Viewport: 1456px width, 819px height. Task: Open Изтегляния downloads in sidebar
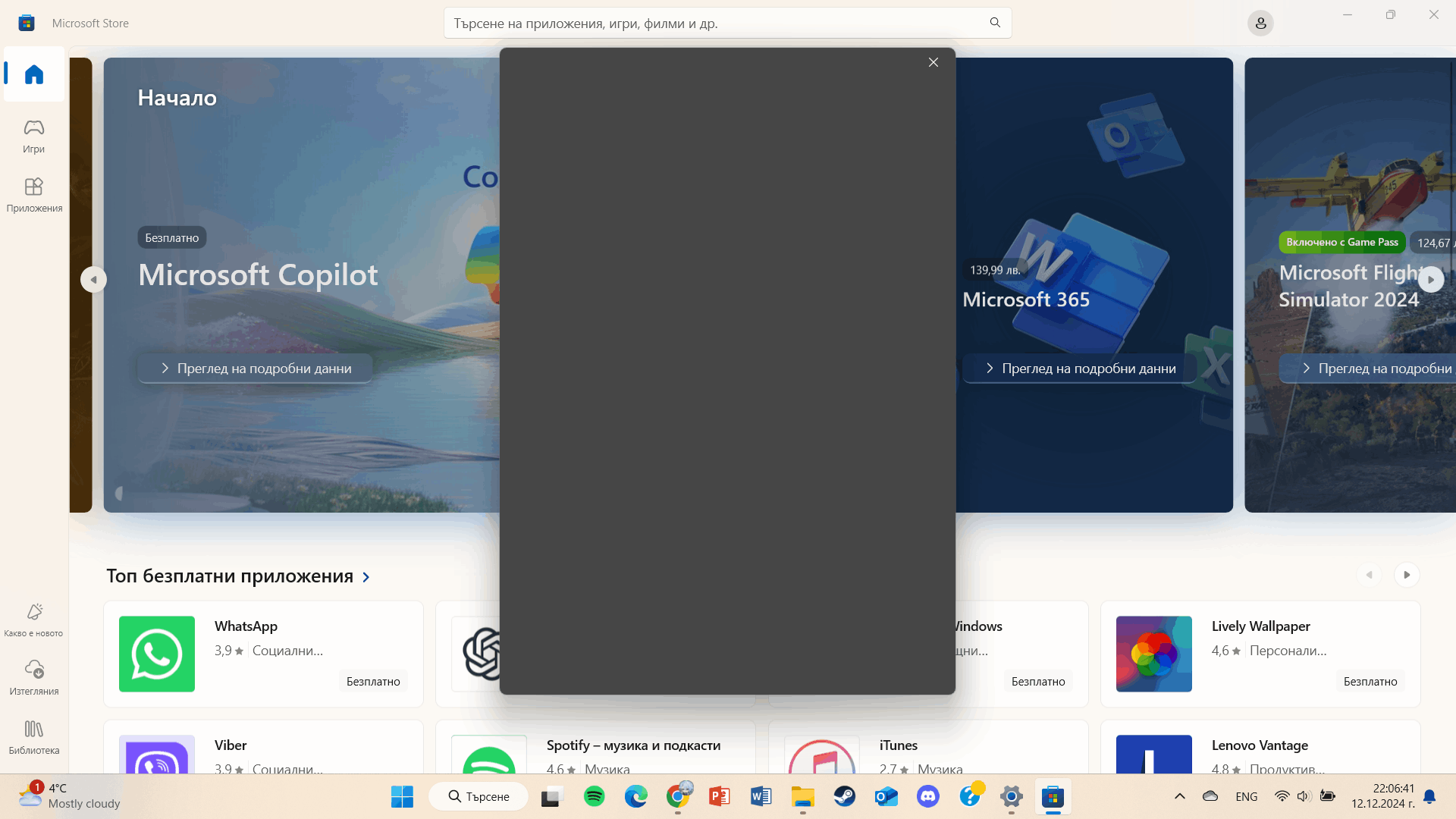pos(34,677)
